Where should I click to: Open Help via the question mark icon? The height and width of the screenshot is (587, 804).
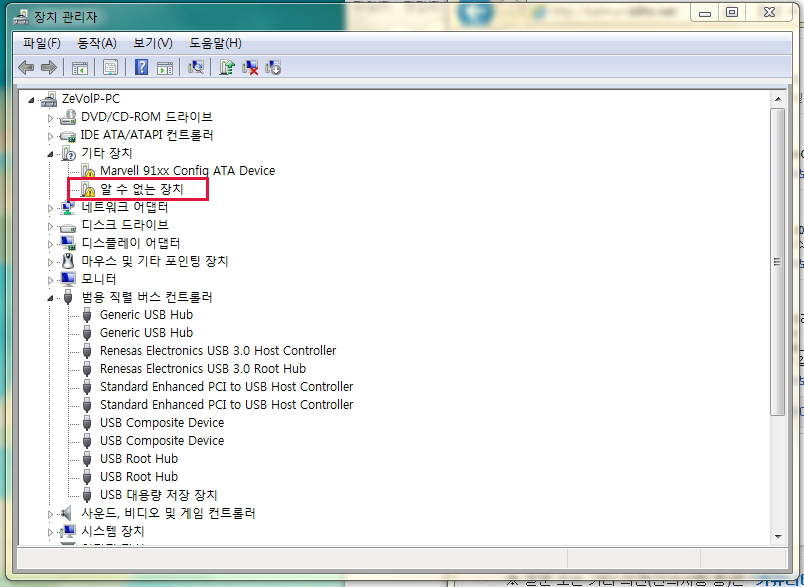click(142, 67)
